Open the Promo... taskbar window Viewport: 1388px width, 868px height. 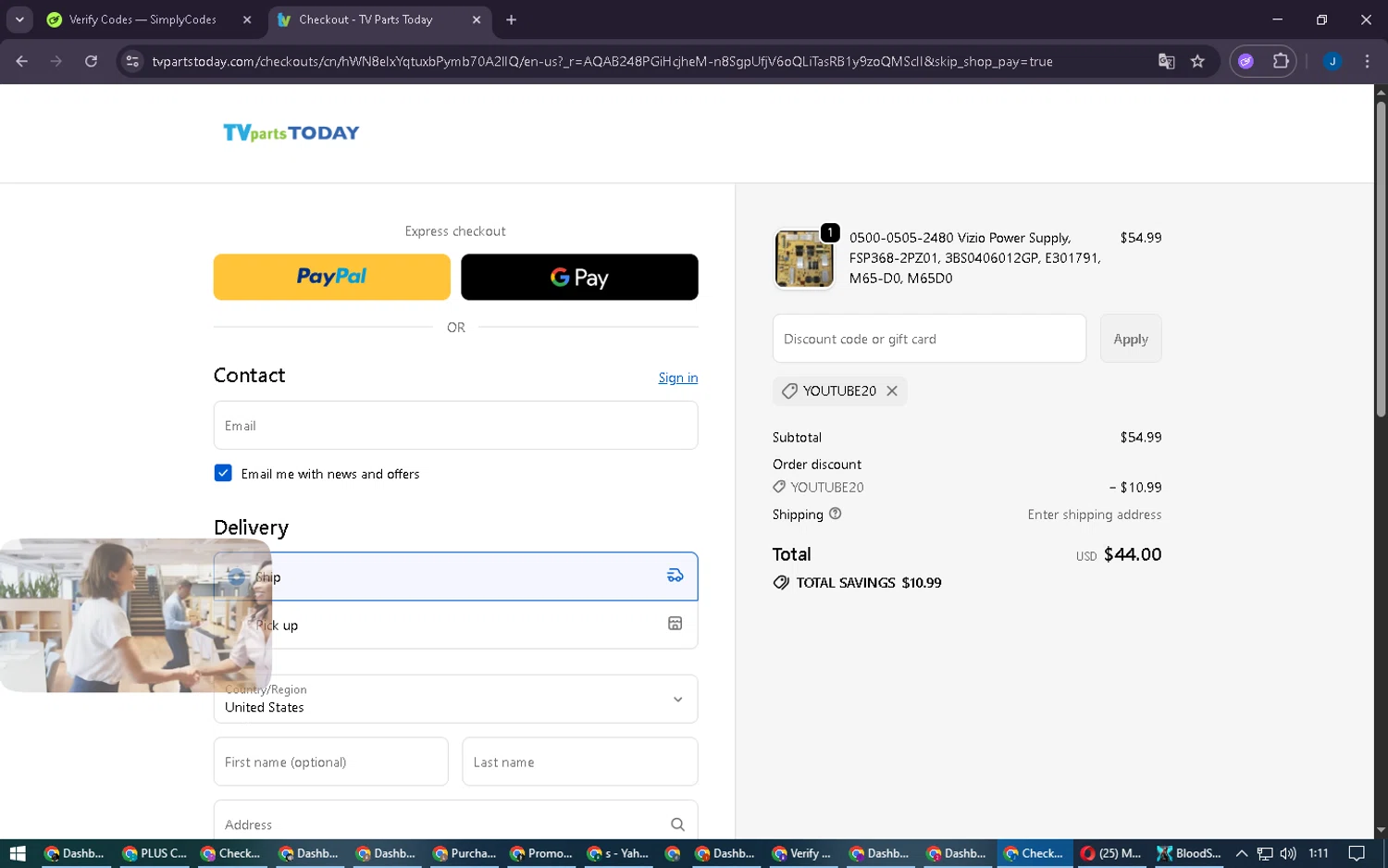pyautogui.click(x=542, y=853)
